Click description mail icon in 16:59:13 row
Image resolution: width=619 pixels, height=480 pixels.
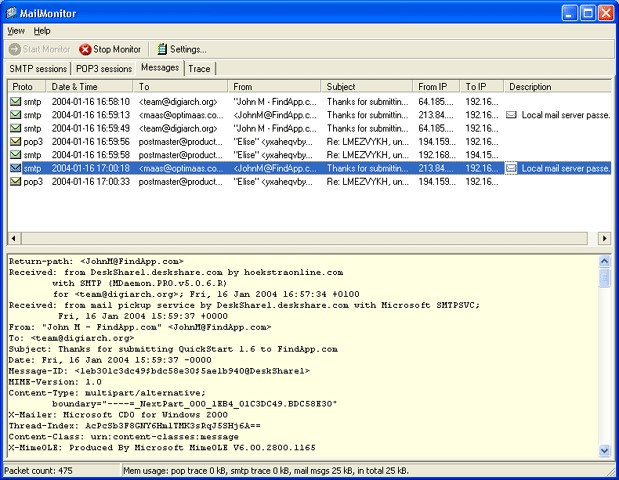511,115
